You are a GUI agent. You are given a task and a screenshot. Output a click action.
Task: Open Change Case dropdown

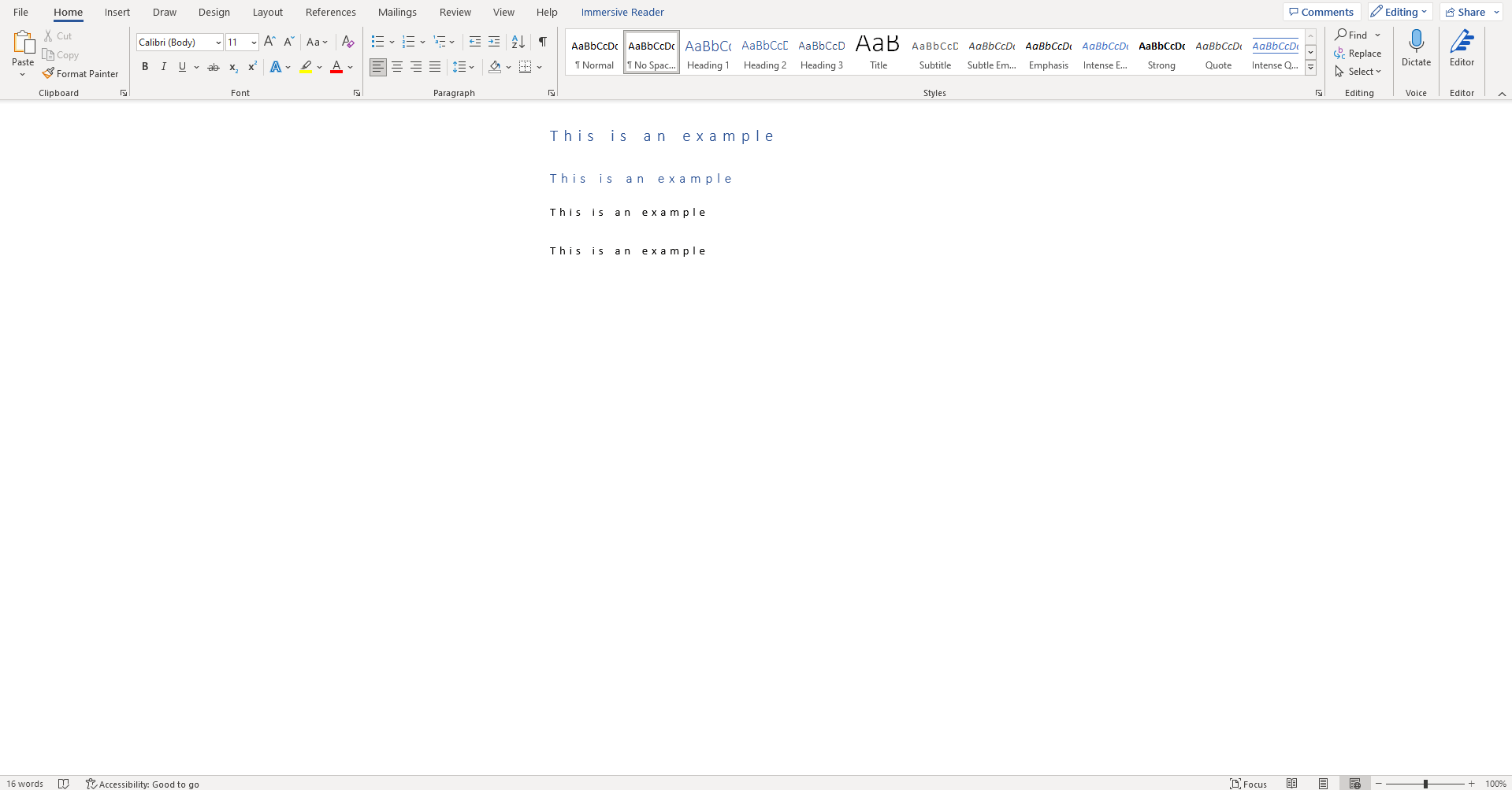coord(317,42)
